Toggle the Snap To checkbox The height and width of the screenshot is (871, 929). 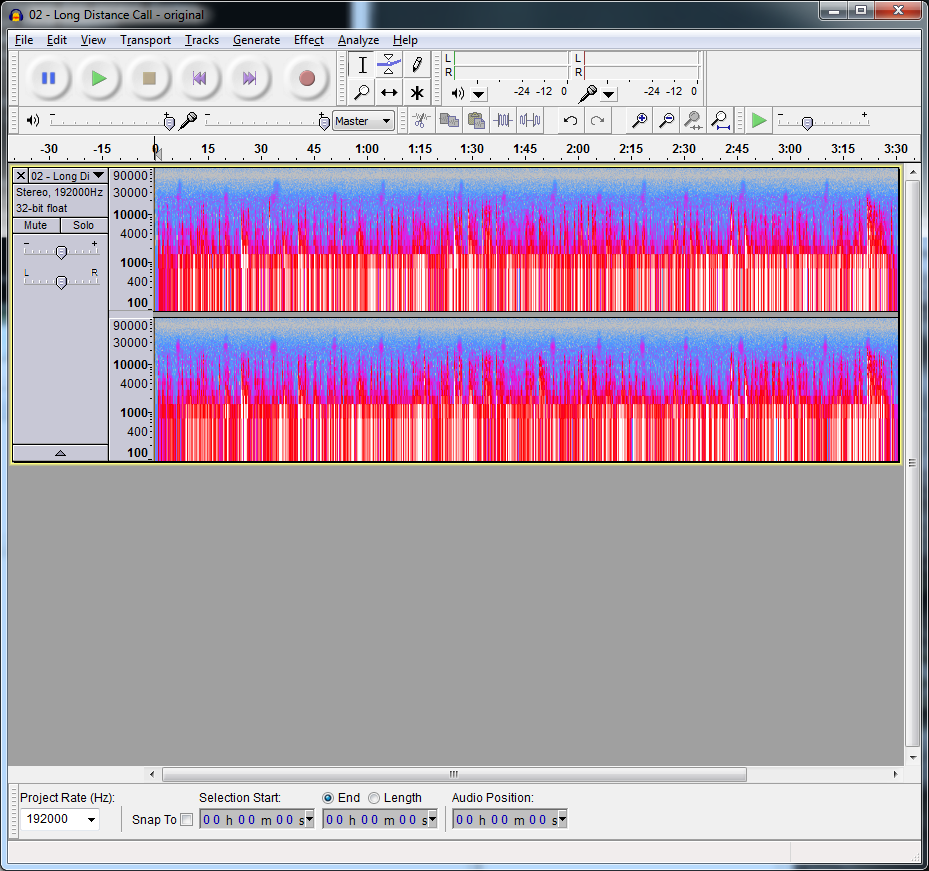click(x=187, y=819)
